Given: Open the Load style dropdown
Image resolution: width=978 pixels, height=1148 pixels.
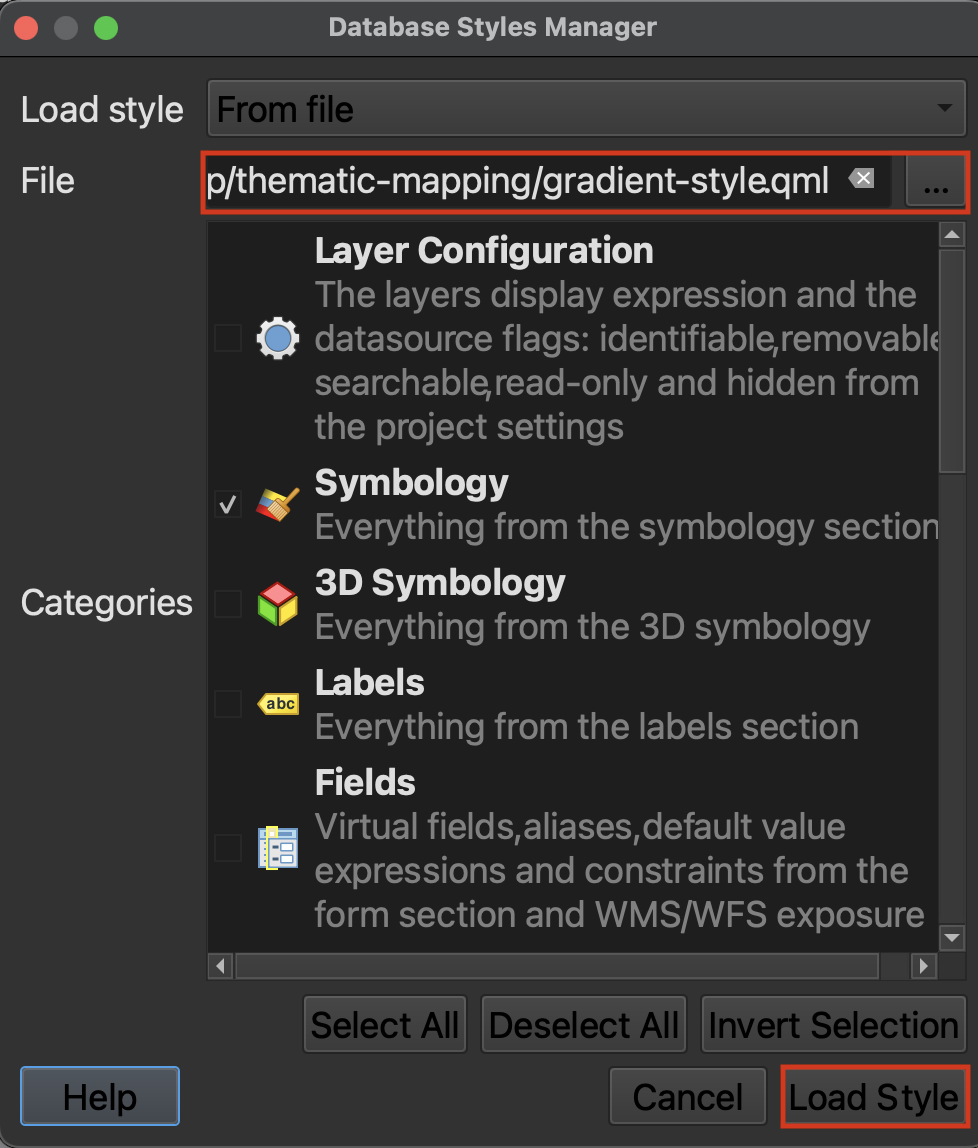Looking at the screenshot, I should tap(586, 108).
